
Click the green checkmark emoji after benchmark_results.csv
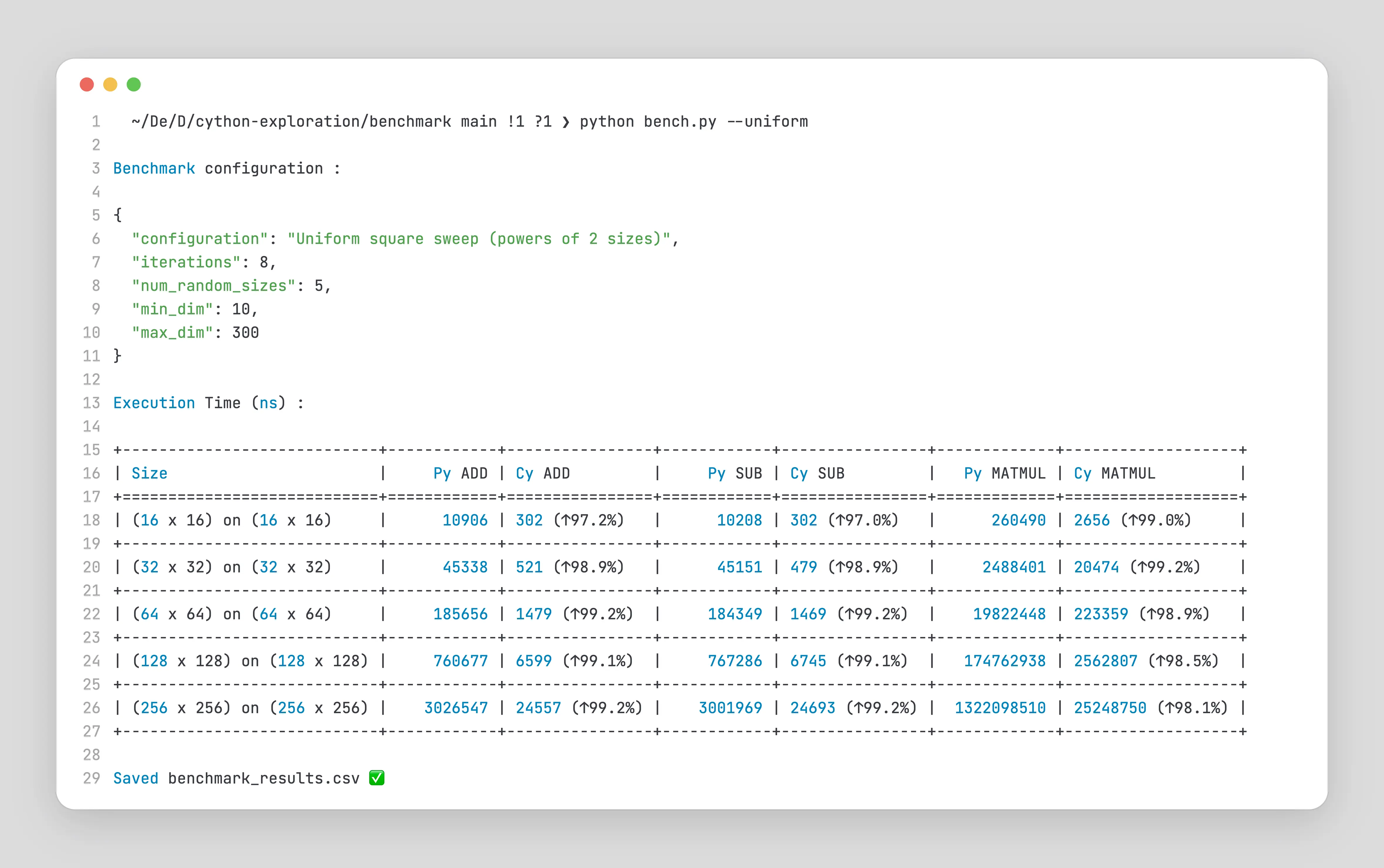(x=376, y=778)
